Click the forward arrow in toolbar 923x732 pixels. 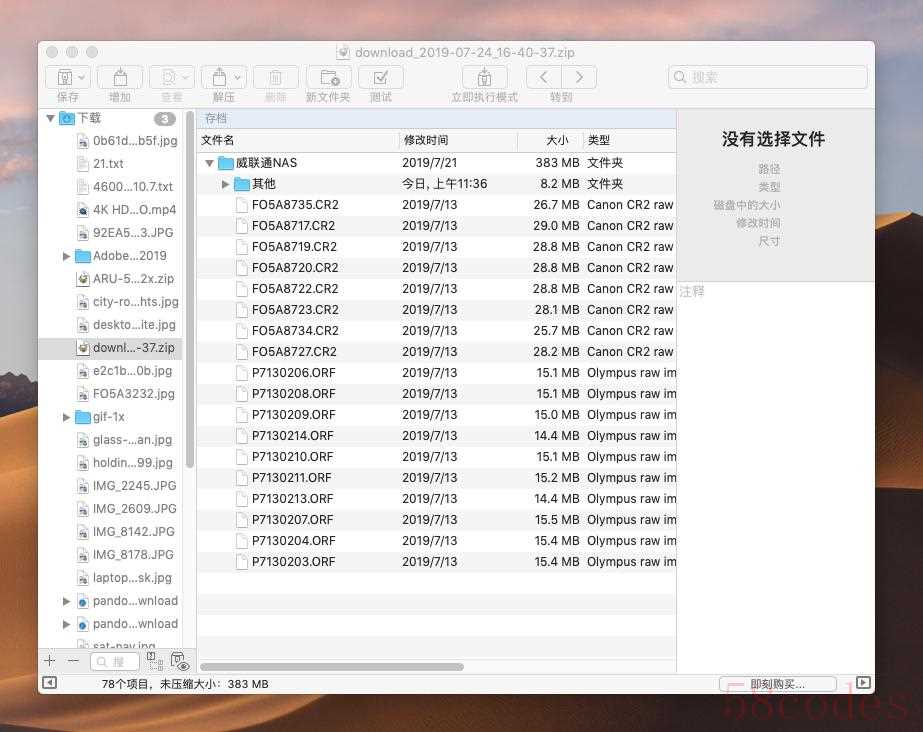(x=579, y=78)
